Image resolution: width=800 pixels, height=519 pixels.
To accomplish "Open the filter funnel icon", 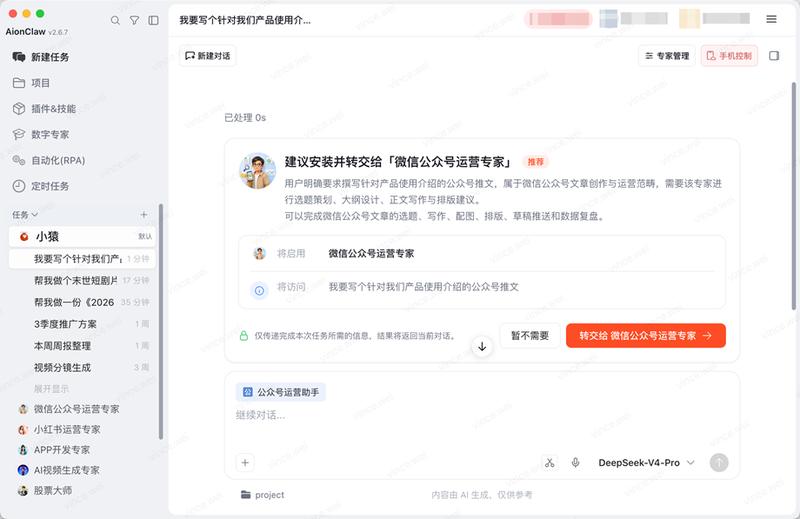I will [134, 20].
